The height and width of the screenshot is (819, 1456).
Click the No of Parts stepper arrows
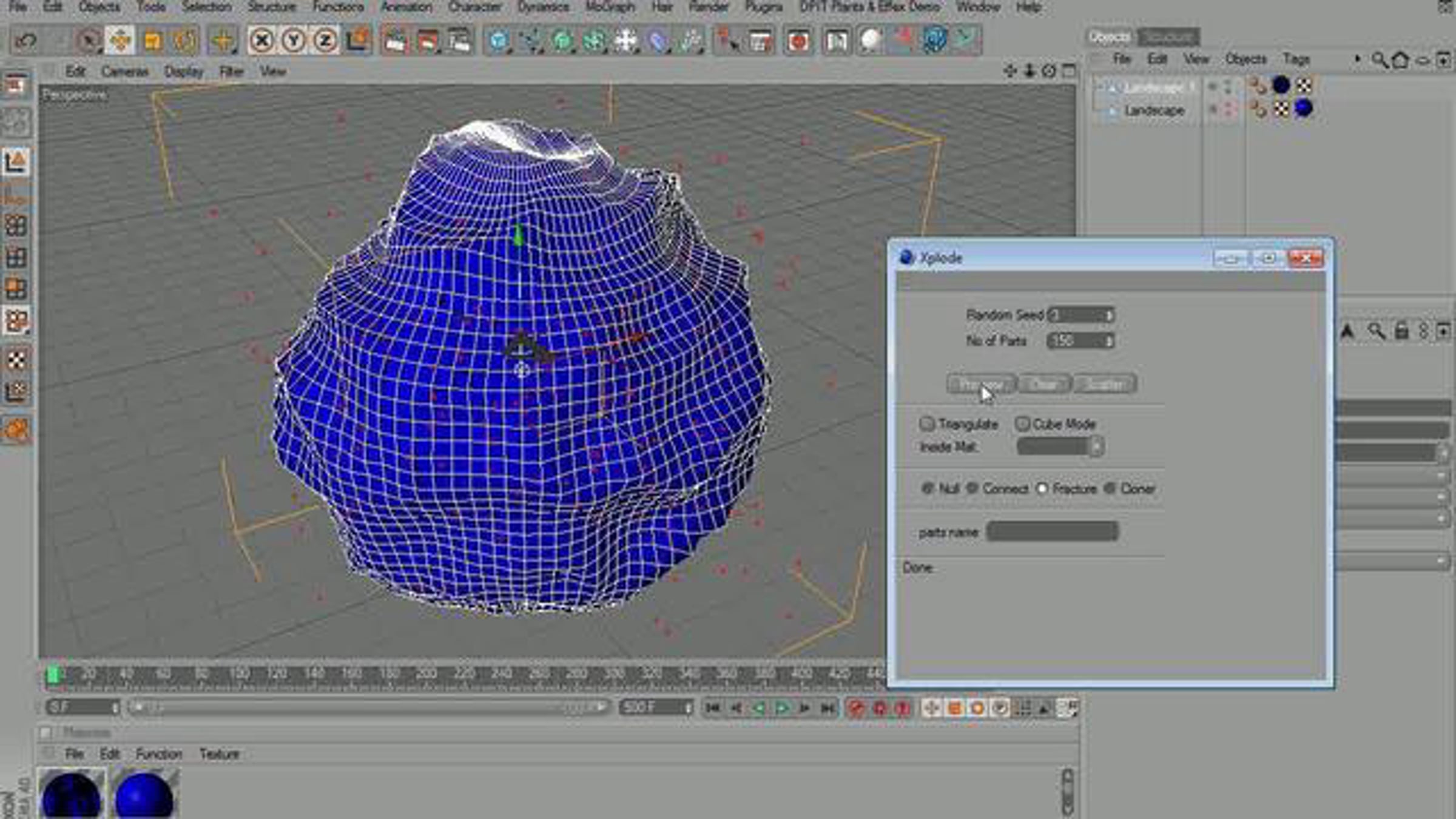[1108, 341]
